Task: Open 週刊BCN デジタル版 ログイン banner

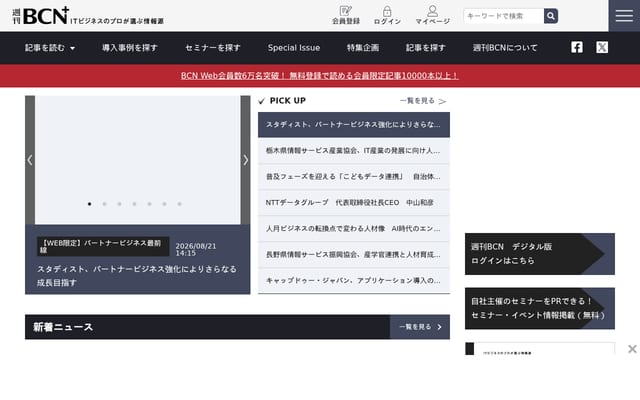Action: [x=540, y=254]
